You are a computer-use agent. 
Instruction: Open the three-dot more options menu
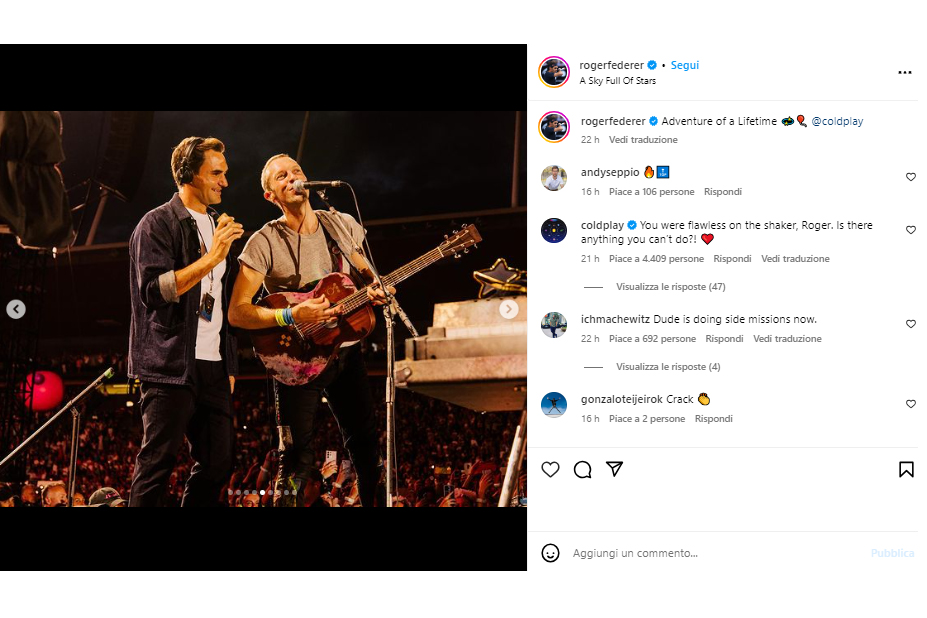[x=905, y=72]
